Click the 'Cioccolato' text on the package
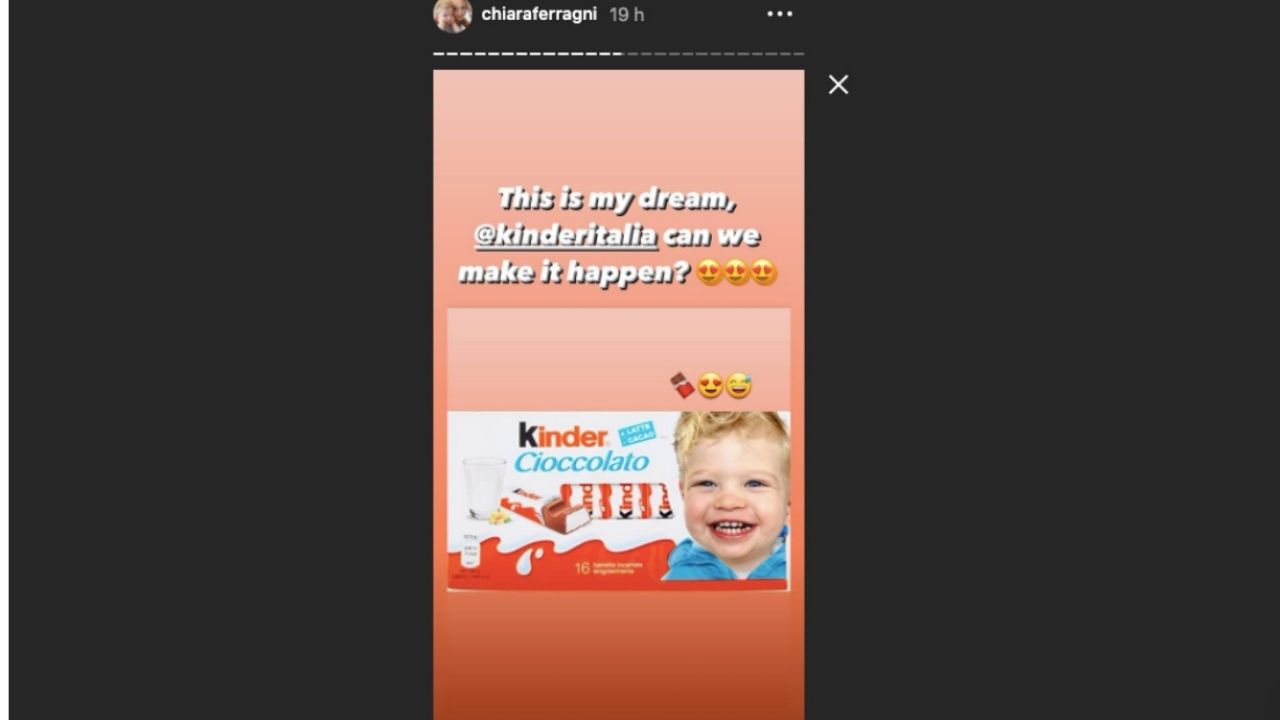The image size is (1280, 720). click(582, 463)
